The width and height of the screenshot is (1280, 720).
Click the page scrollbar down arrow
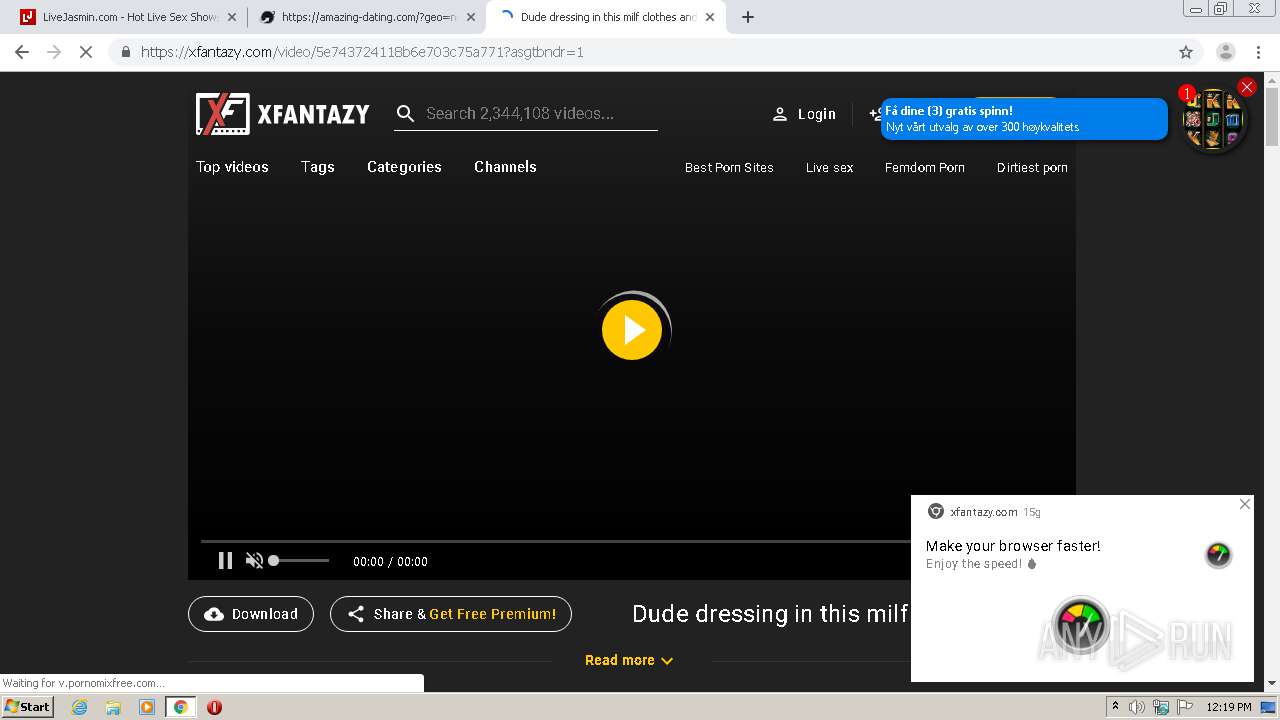click(1272, 683)
